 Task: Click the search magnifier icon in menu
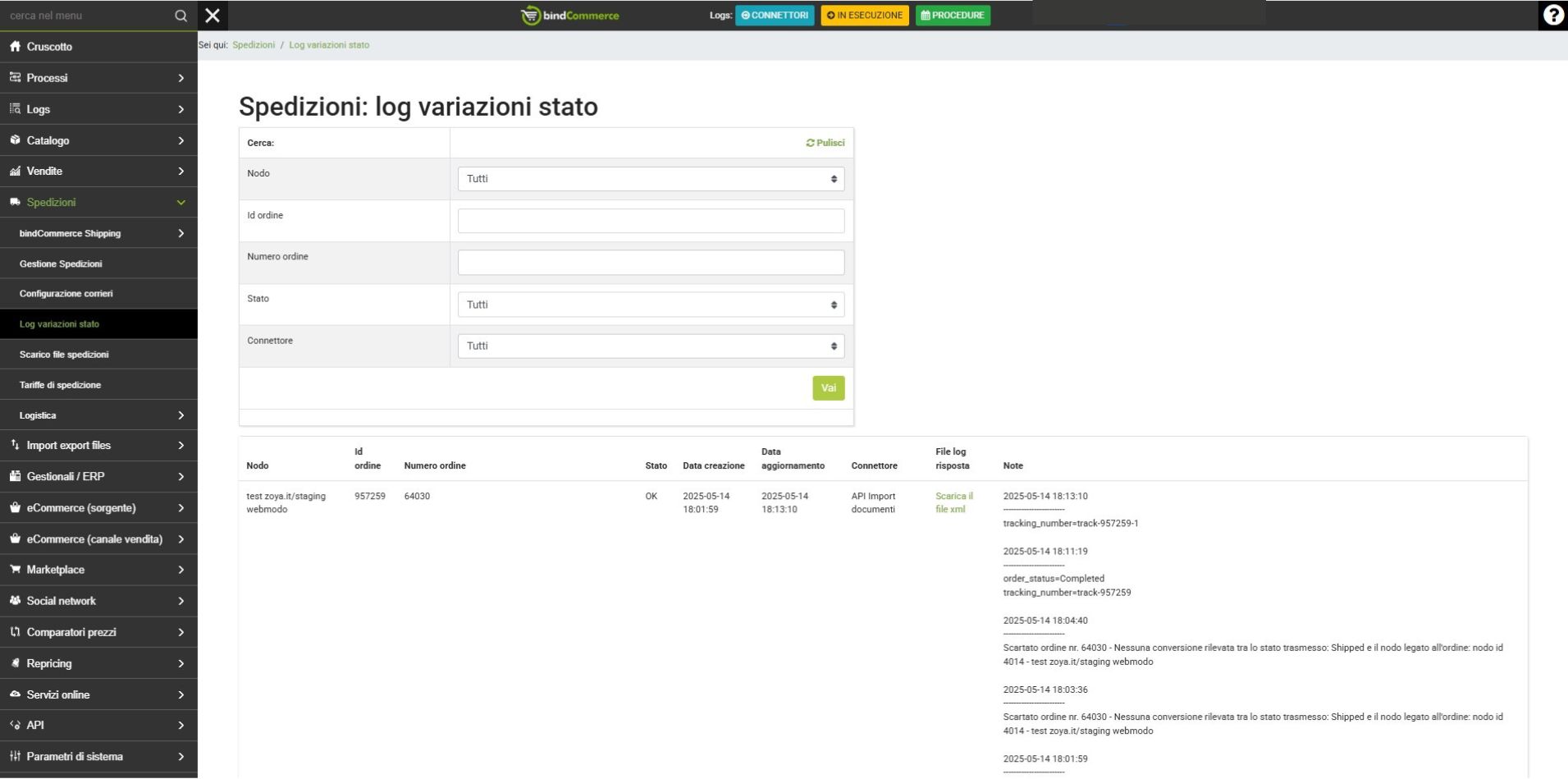tap(181, 16)
